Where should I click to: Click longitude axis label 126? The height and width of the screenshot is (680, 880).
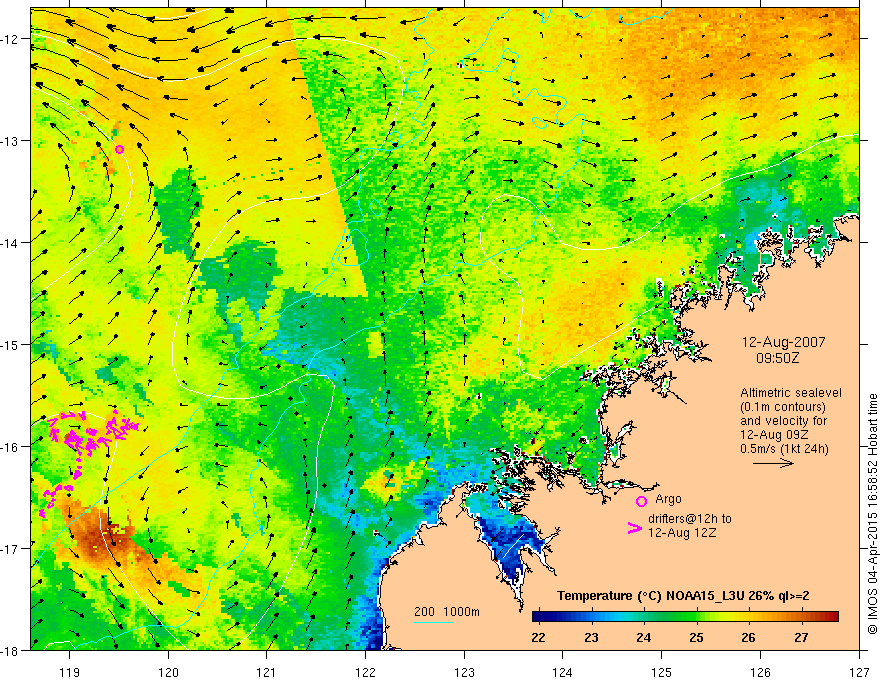(x=760, y=672)
